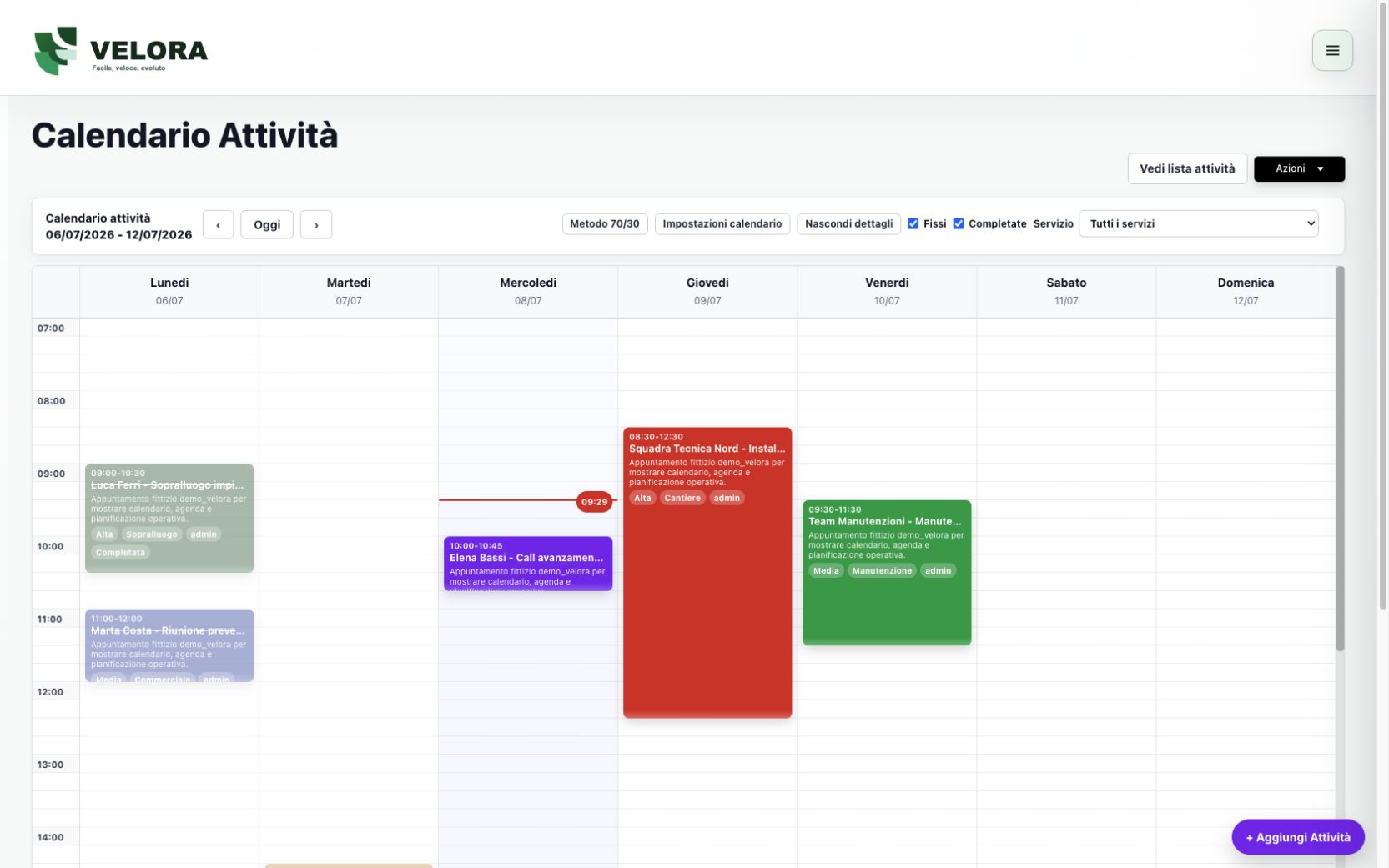
Task: Select the Venerdì 10/07 column header
Action: click(887, 291)
